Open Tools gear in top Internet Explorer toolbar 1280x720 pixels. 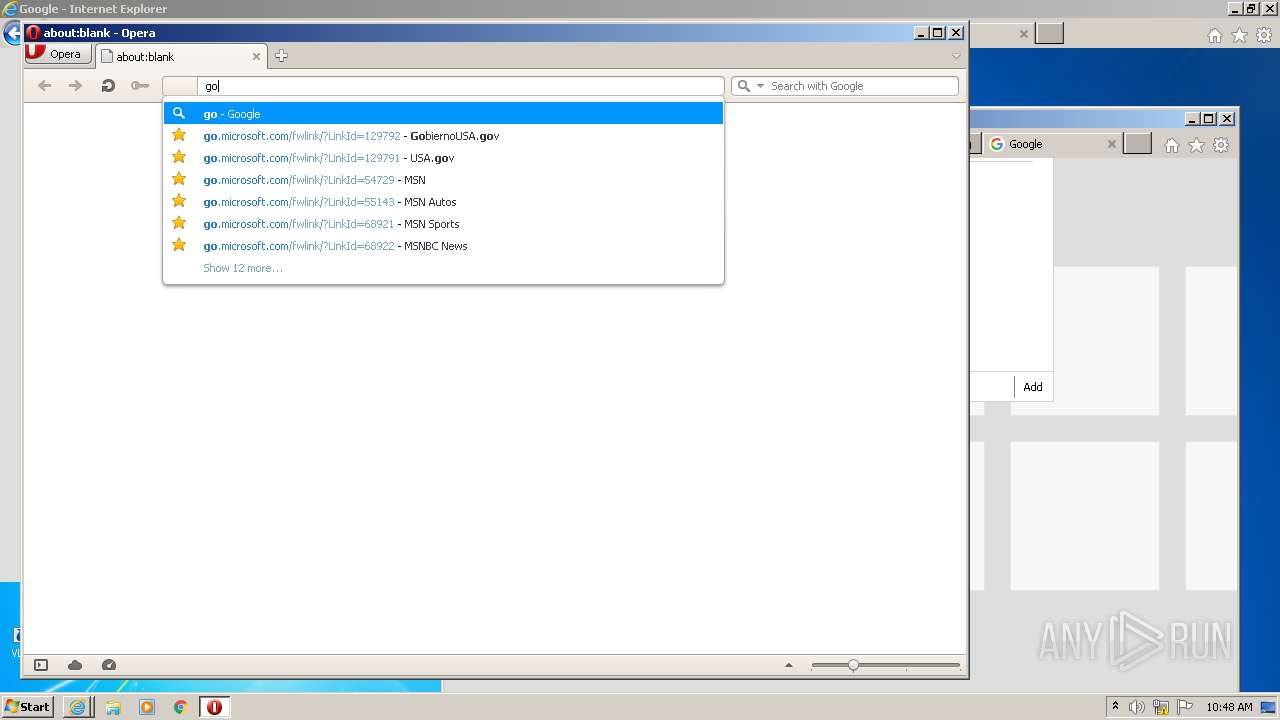pyautogui.click(x=1263, y=35)
